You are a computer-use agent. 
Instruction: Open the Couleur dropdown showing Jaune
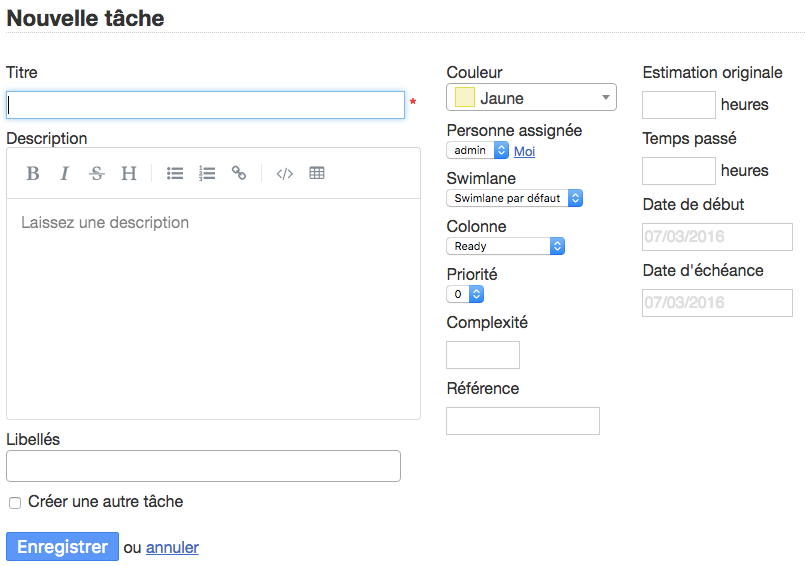532,98
